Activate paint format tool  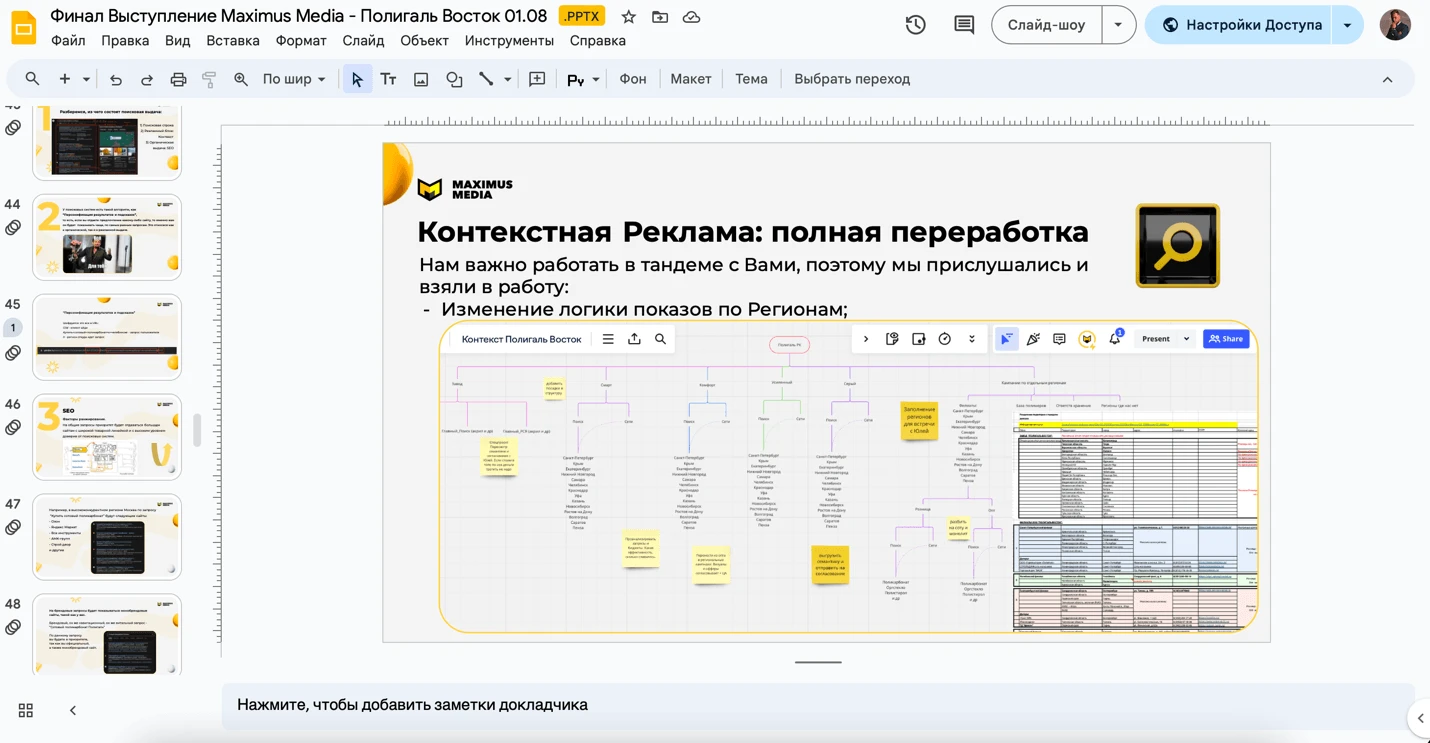tap(209, 79)
